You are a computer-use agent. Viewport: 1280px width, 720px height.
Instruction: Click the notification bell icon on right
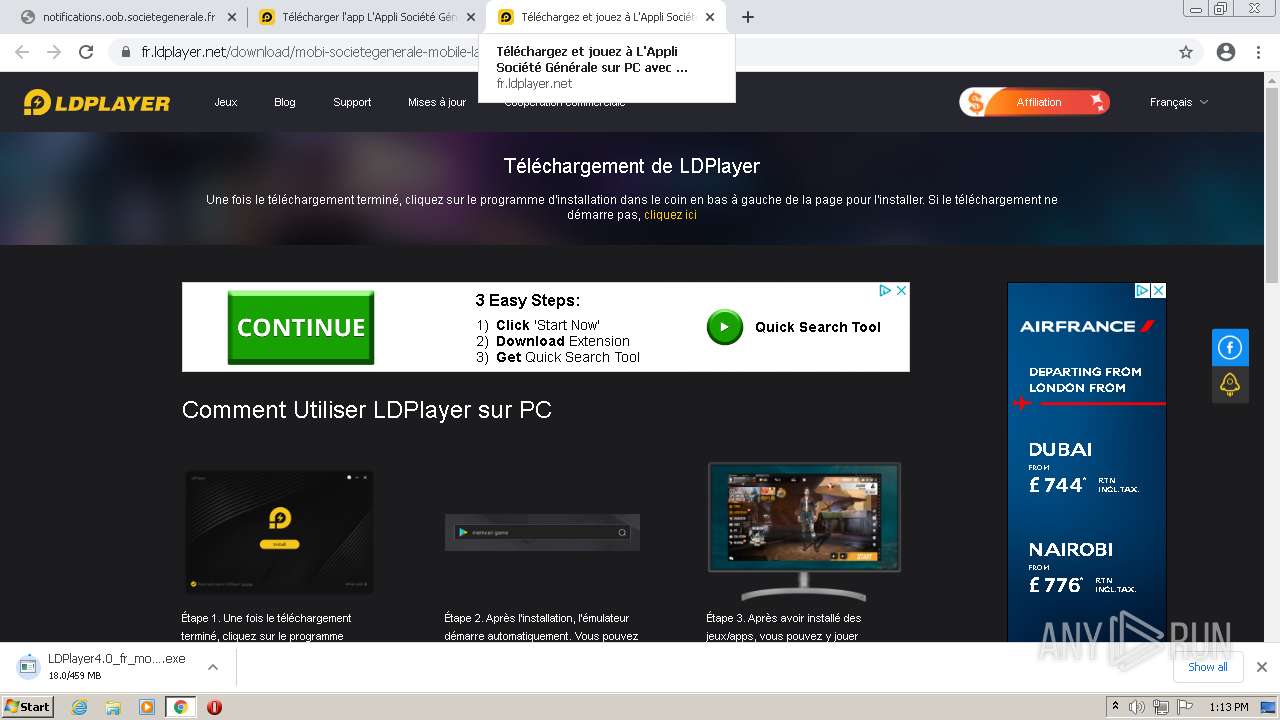coord(1230,384)
